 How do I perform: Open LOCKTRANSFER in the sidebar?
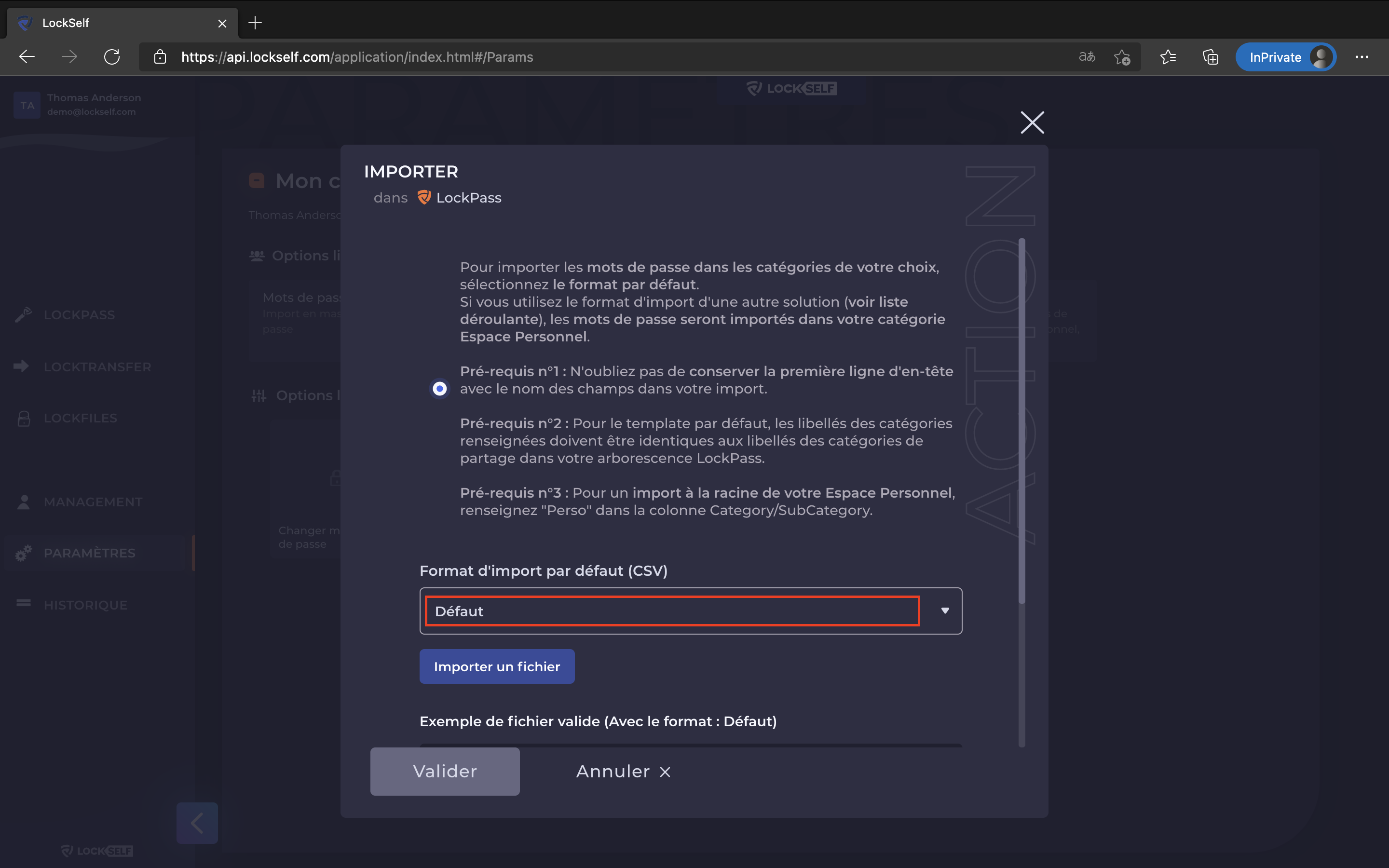click(97, 367)
